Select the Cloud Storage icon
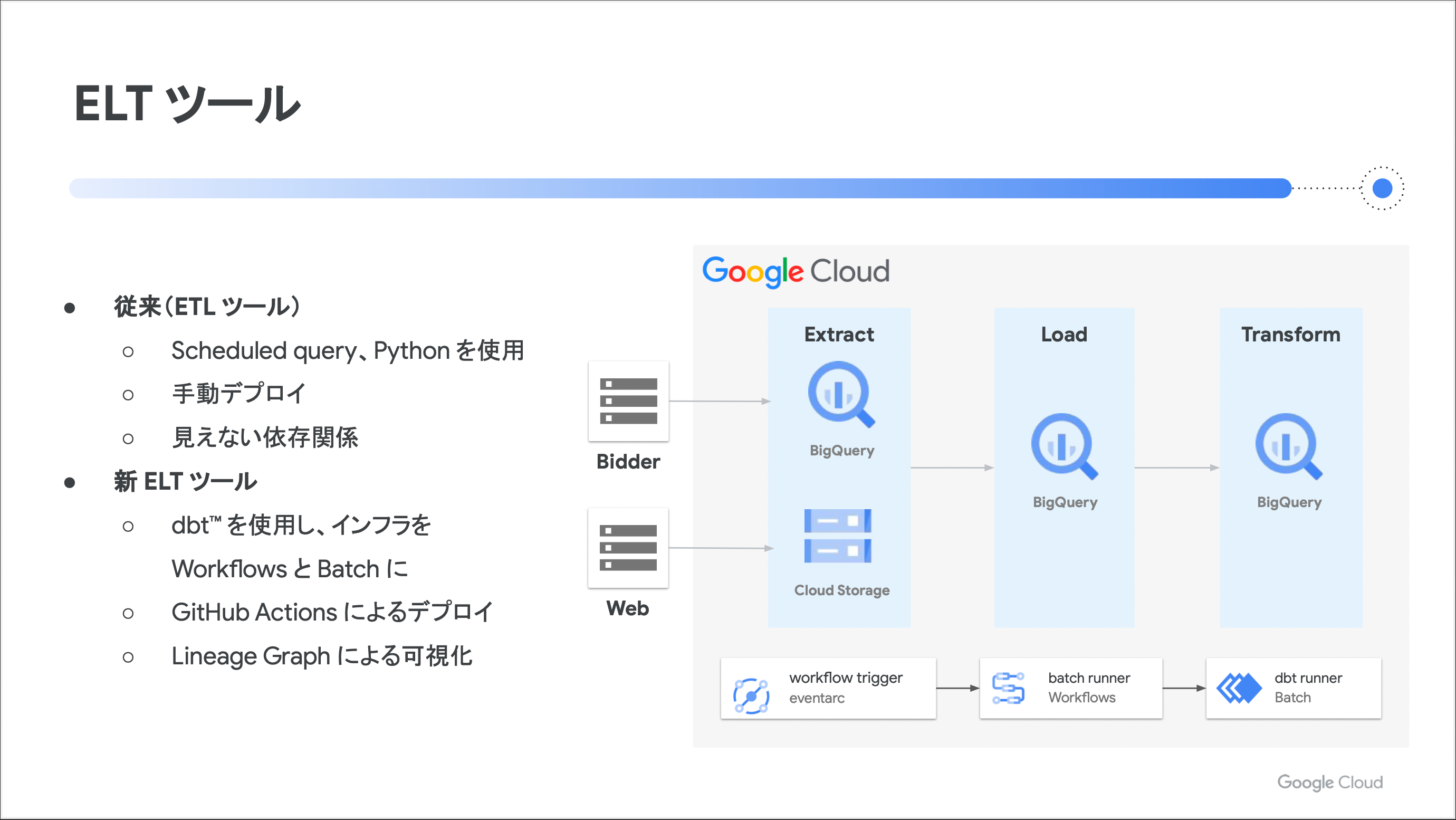 [838, 536]
